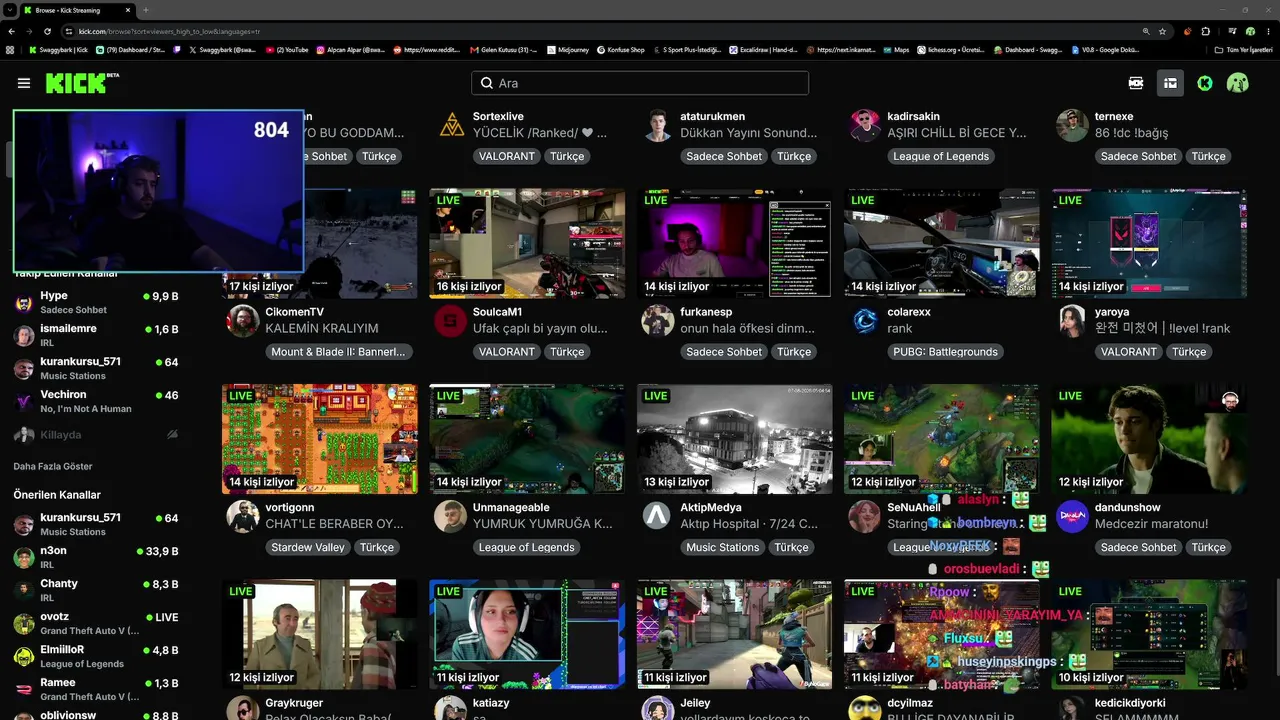This screenshot has width=1280, height=720.
Task: Open n3on channel in recommended list
Action: point(96,557)
